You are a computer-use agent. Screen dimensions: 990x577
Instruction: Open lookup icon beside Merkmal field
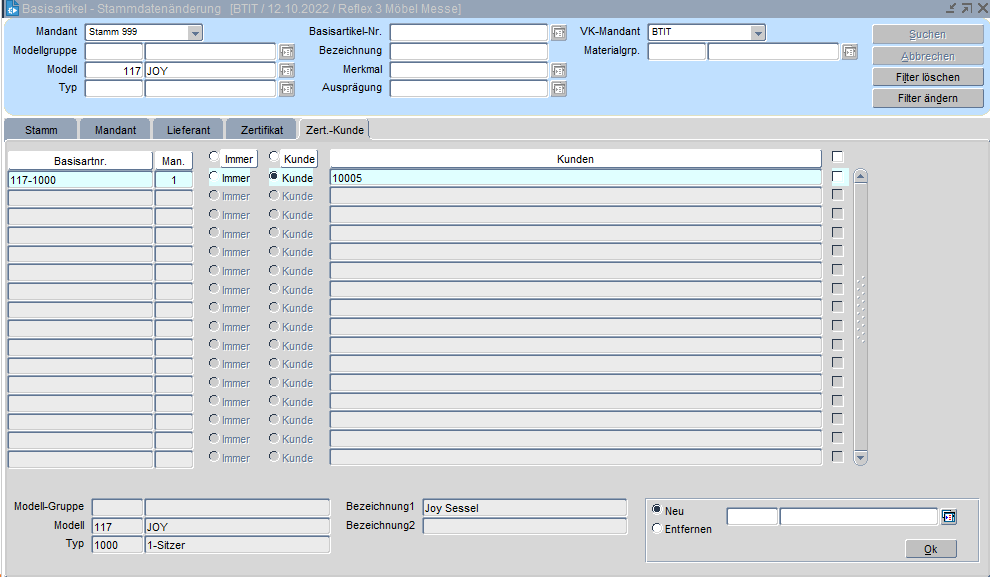tap(559, 71)
